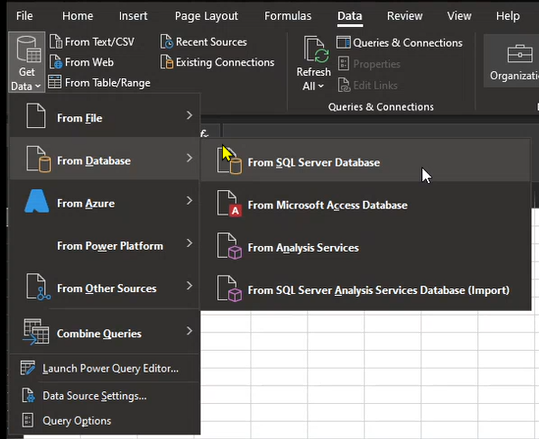539x439 pixels.
Task: Open the Page Layout tab
Action: click(x=206, y=16)
